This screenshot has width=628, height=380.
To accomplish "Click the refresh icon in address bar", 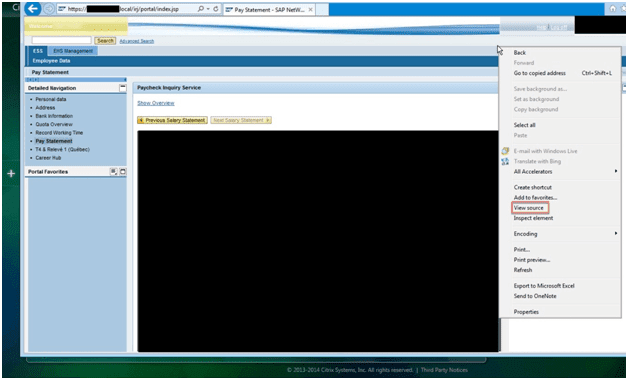I will [216, 8].
